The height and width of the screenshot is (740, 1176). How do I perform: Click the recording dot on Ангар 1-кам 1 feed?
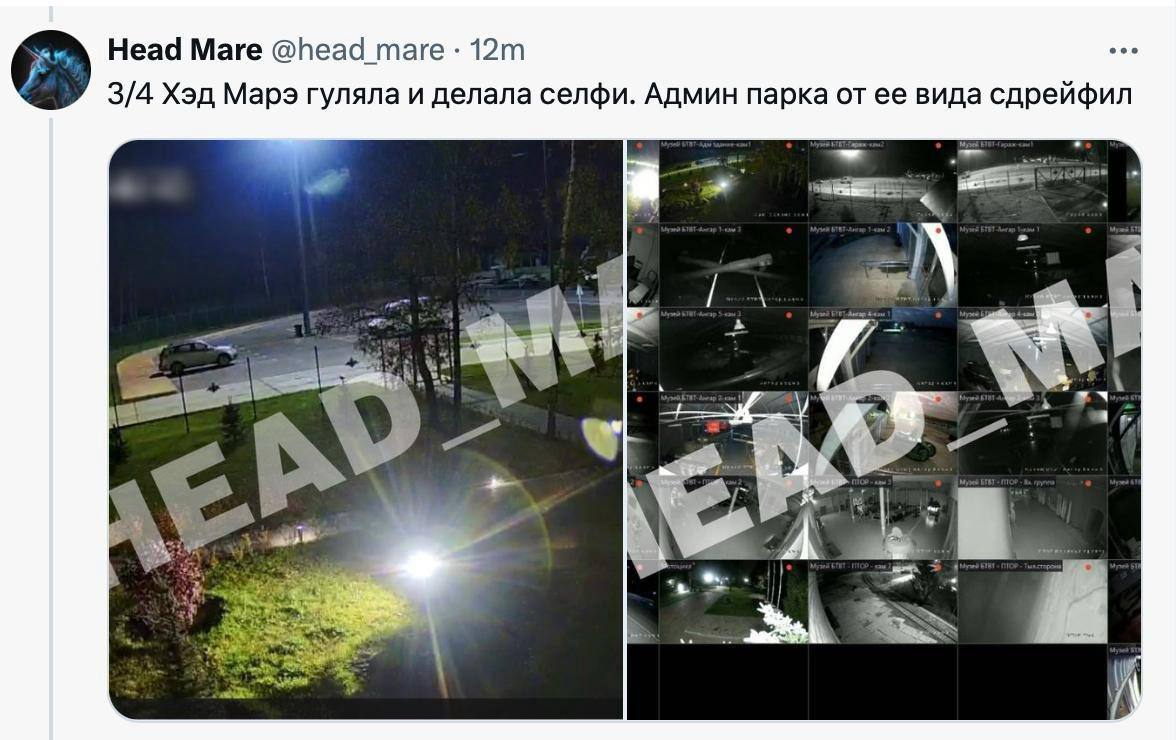click(x=1087, y=232)
